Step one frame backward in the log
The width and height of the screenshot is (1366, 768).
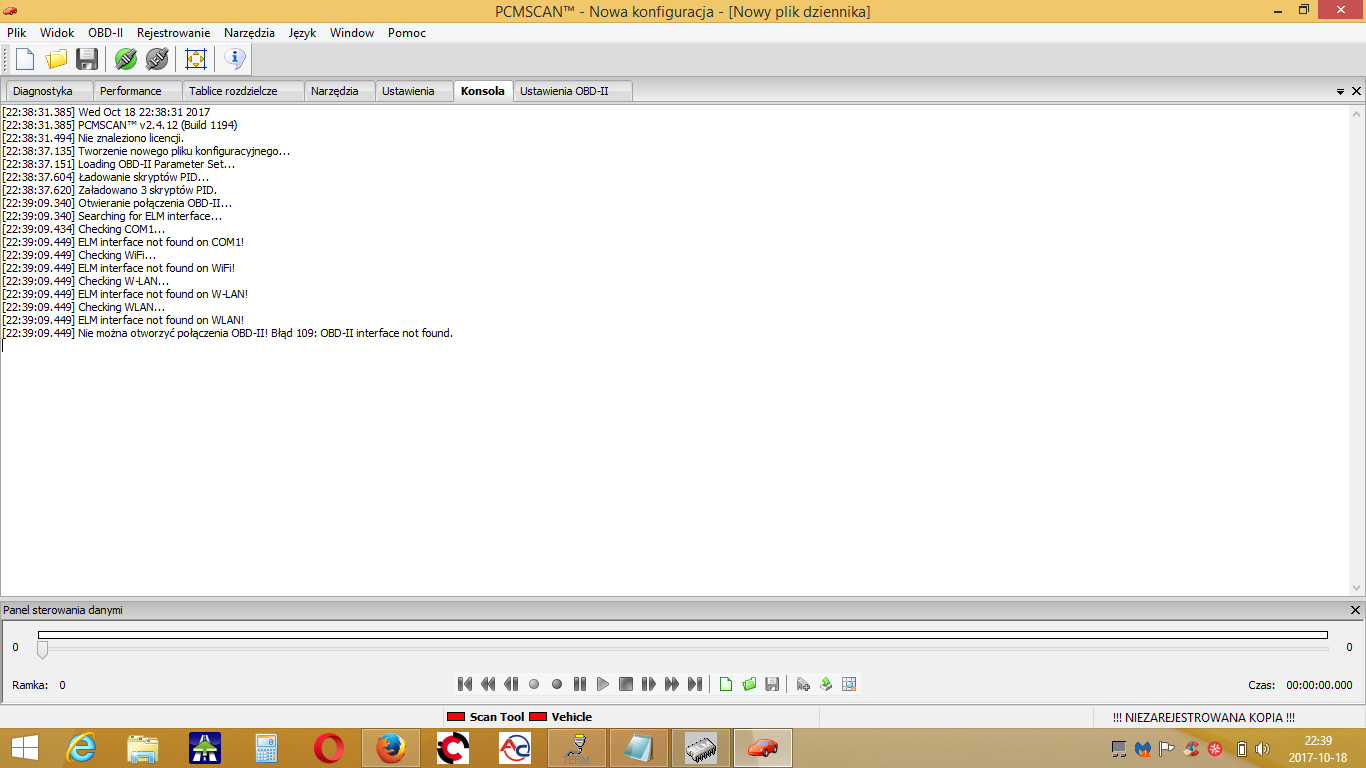pyautogui.click(x=511, y=684)
